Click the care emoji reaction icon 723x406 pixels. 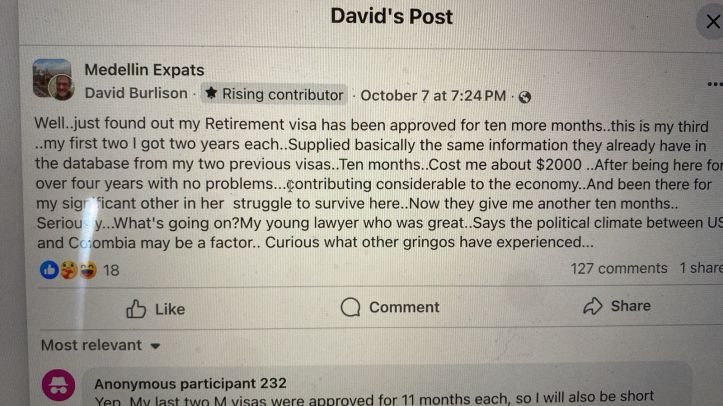(68, 270)
